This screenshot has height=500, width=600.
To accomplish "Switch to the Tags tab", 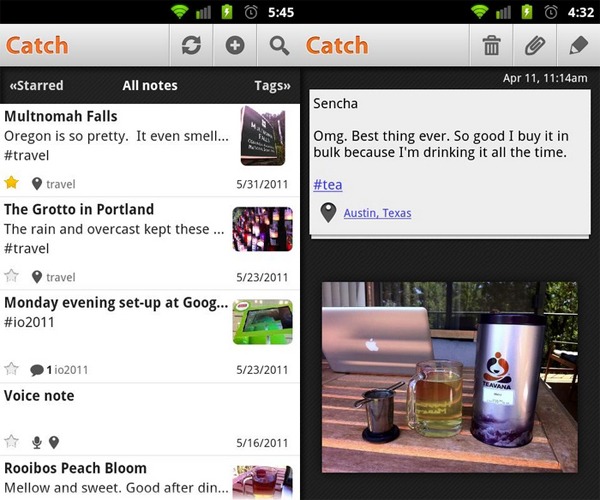I will pos(272,86).
